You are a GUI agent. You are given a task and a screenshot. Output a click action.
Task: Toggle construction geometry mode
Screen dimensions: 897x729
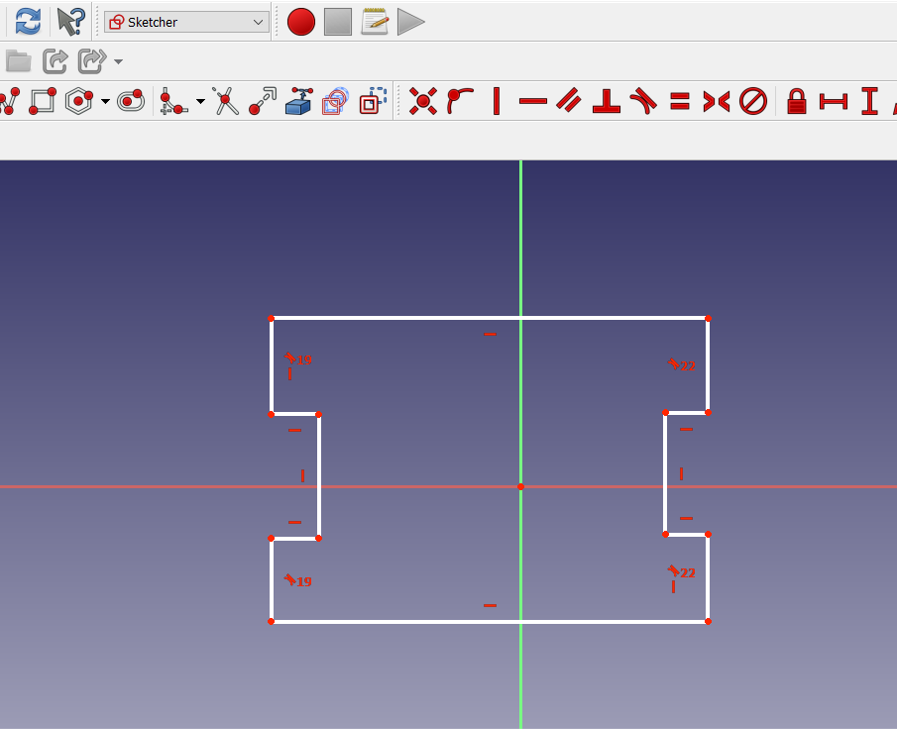(373, 101)
